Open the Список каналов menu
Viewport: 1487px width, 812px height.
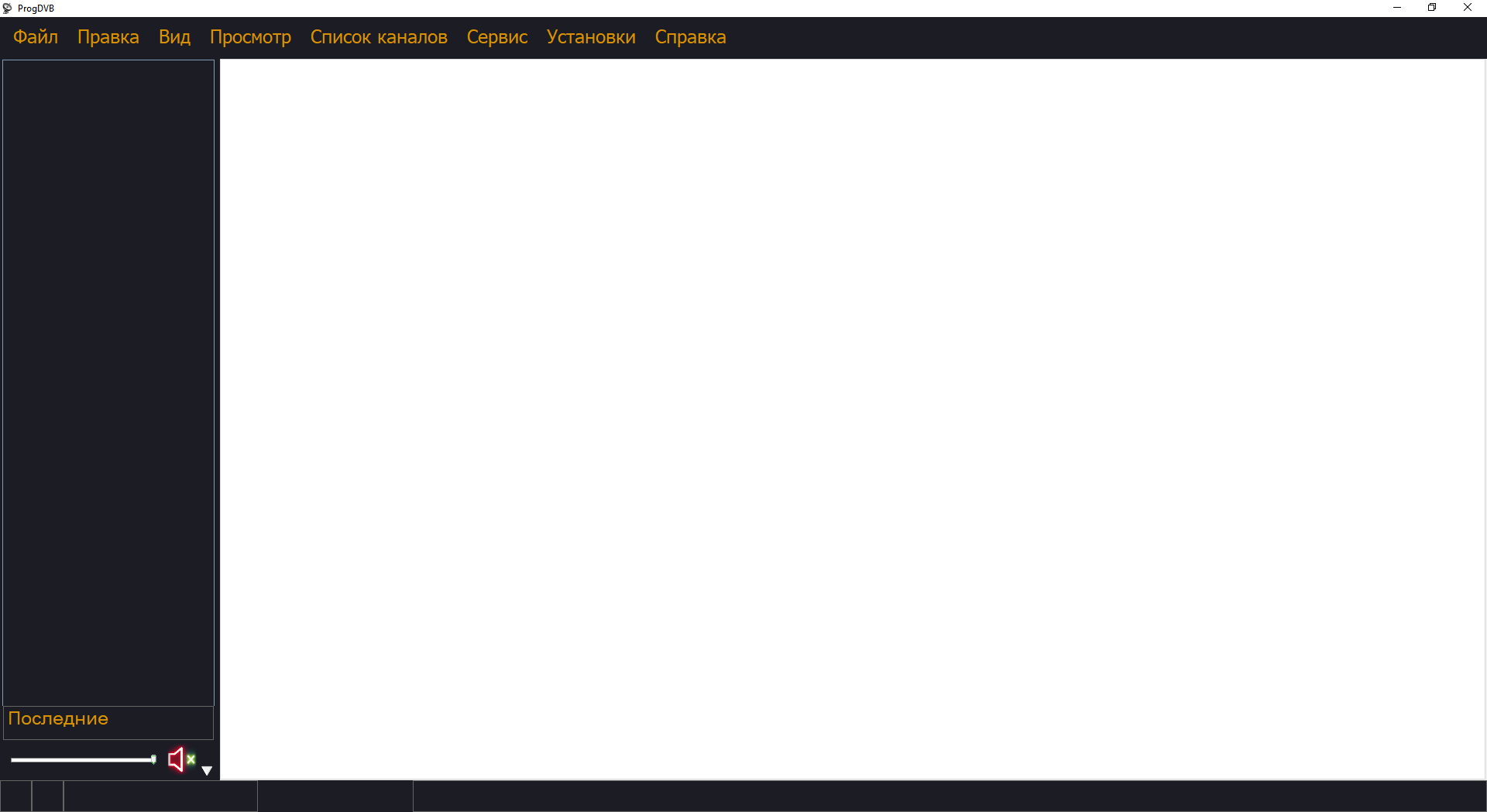click(379, 37)
